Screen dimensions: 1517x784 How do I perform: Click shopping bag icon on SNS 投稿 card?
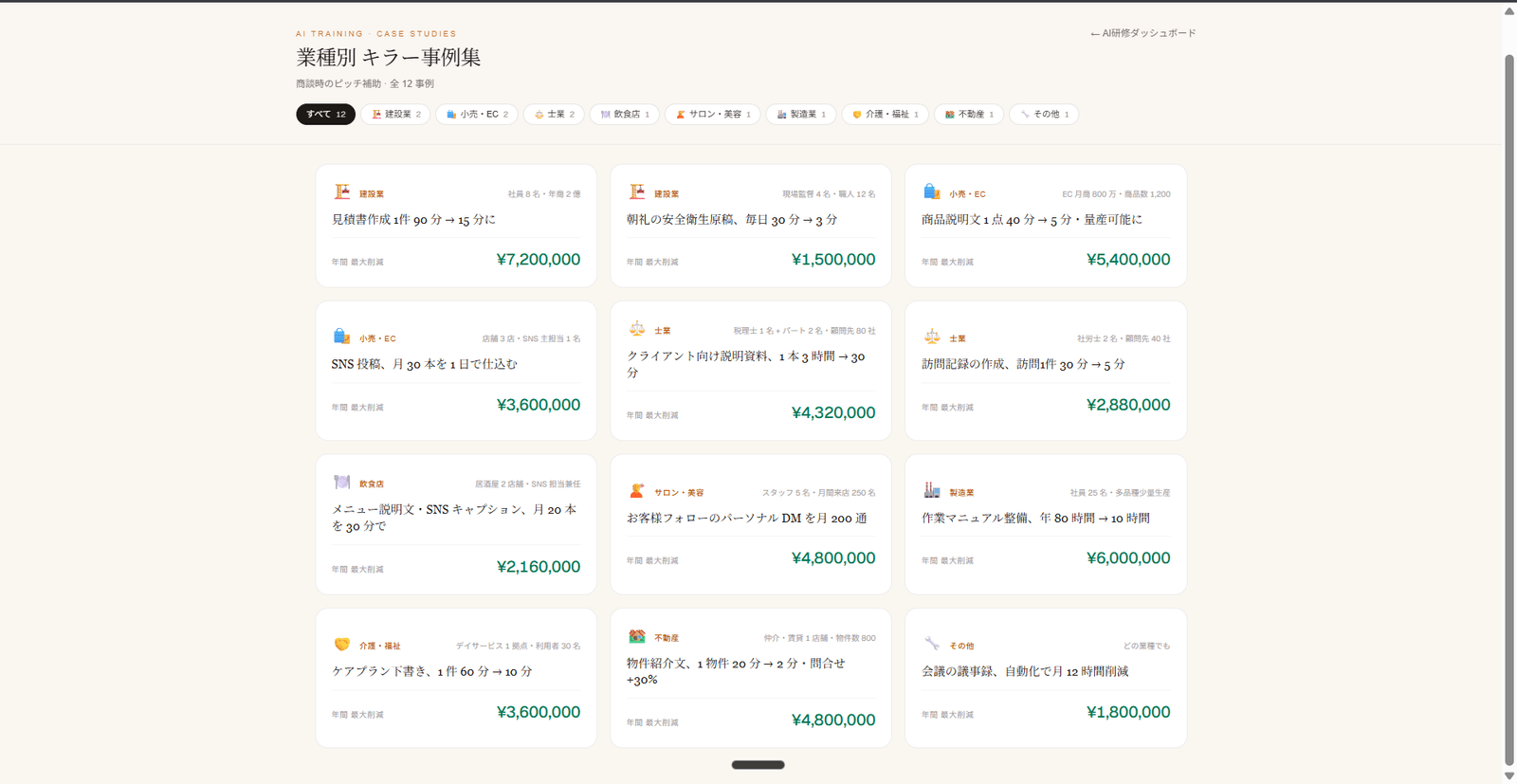coord(341,337)
